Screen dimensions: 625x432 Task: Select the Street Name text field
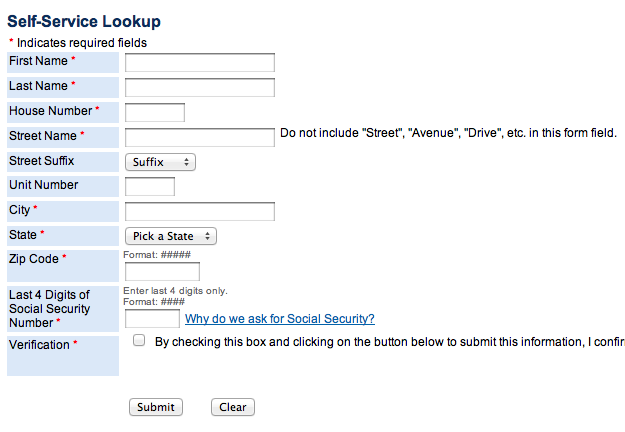click(x=199, y=137)
